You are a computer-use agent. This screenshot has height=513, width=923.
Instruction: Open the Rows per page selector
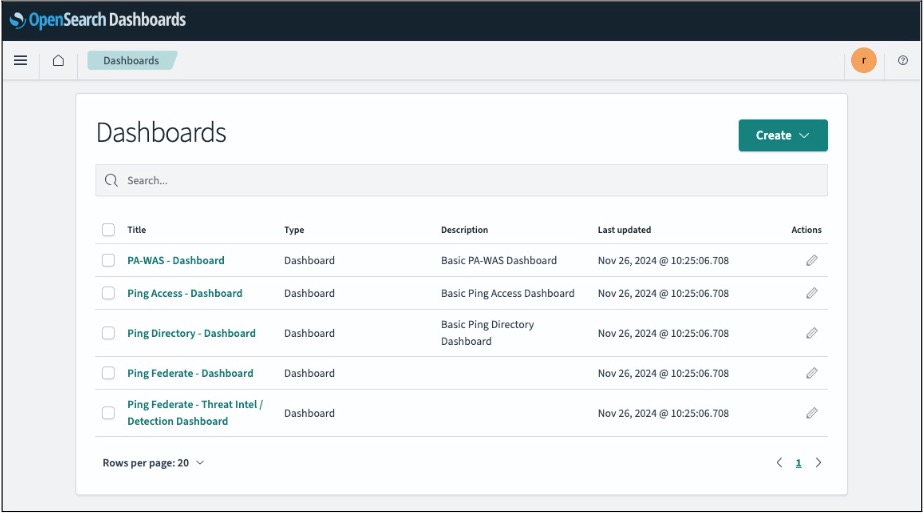153,463
